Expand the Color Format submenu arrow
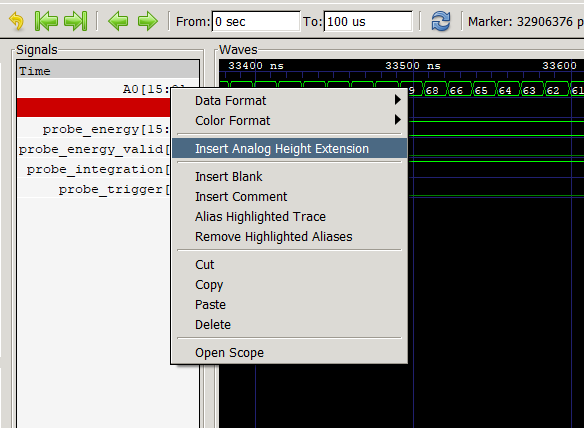584x428 pixels. pyautogui.click(x=397, y=120)
